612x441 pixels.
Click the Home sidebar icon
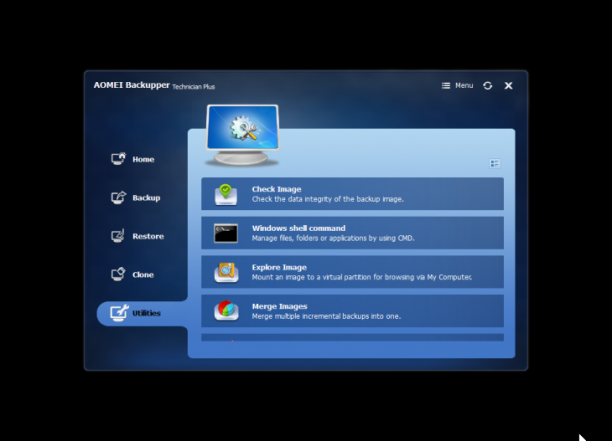[x=118, y=159]
